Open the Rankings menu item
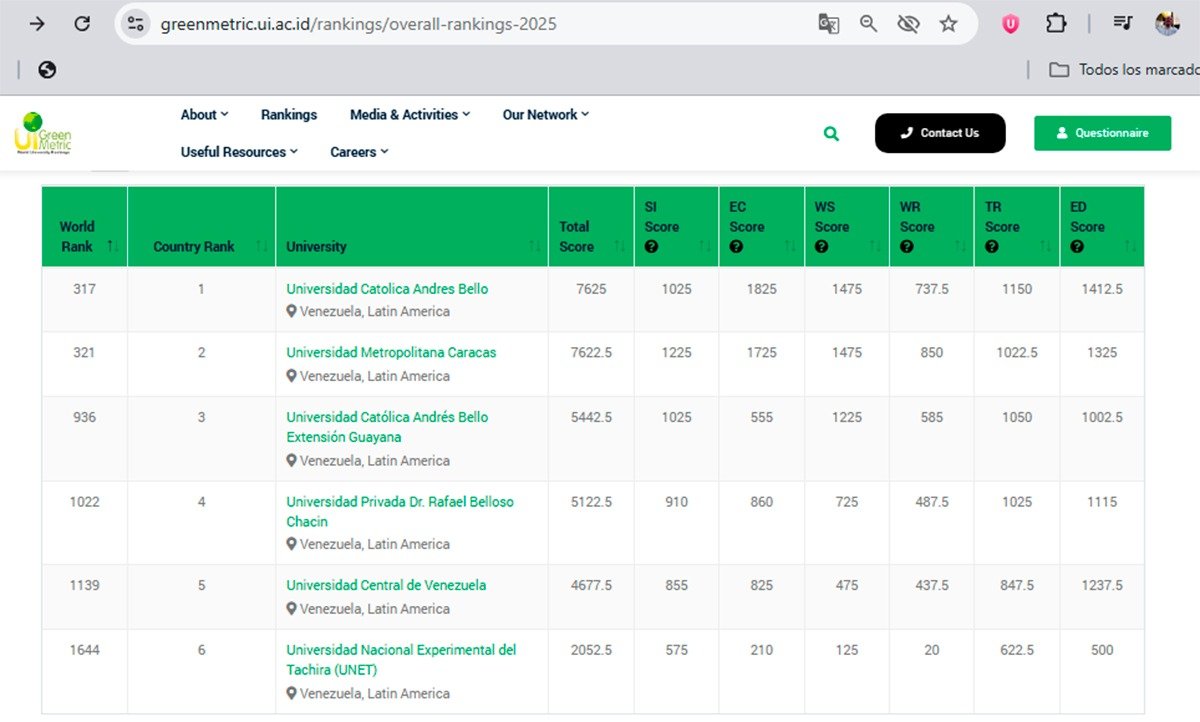Viewport: 1200px width, 722px height. click(289, 114)
